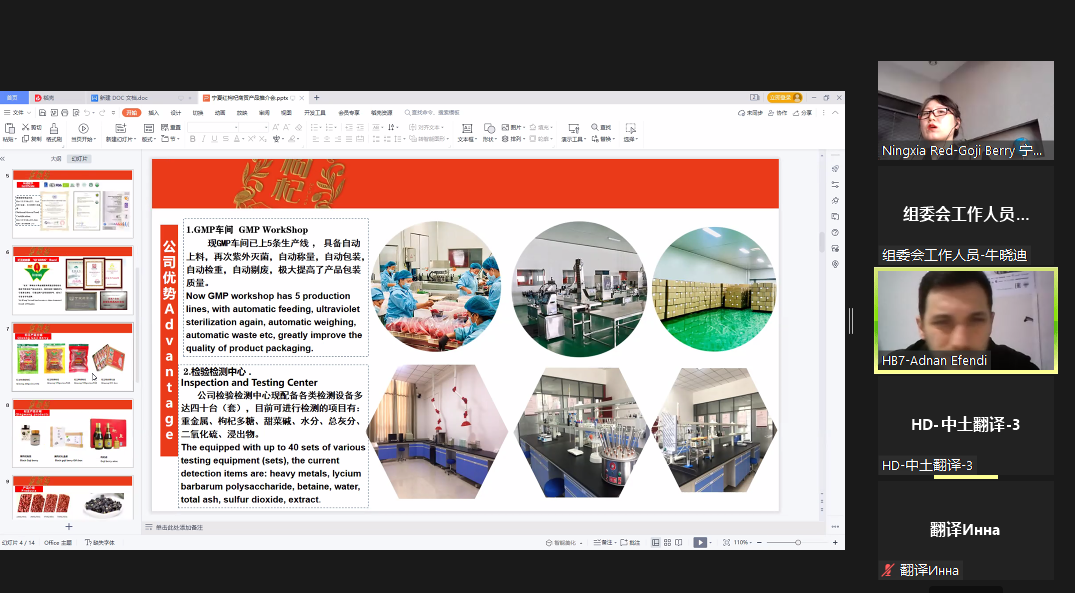Click the Picture insert icon
1076x593 pixels.
click(x=505, y=127)
